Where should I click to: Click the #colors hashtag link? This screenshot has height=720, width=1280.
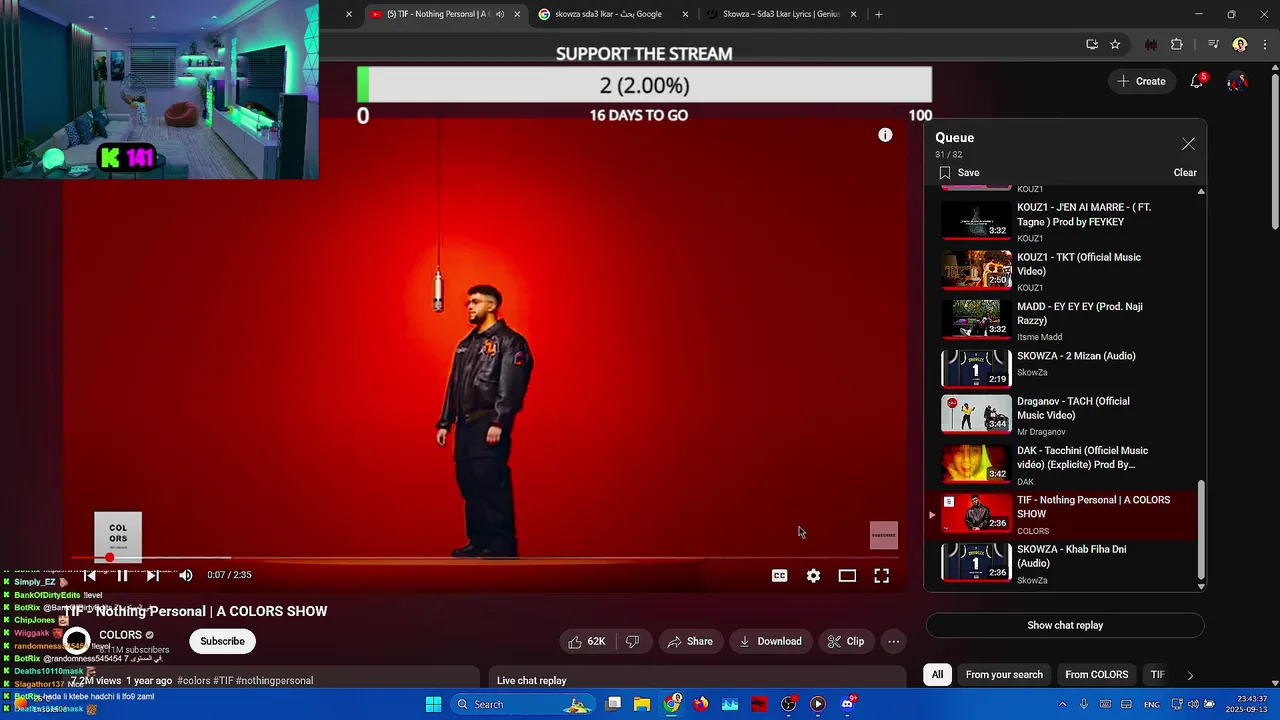click(x=194, y=680)
